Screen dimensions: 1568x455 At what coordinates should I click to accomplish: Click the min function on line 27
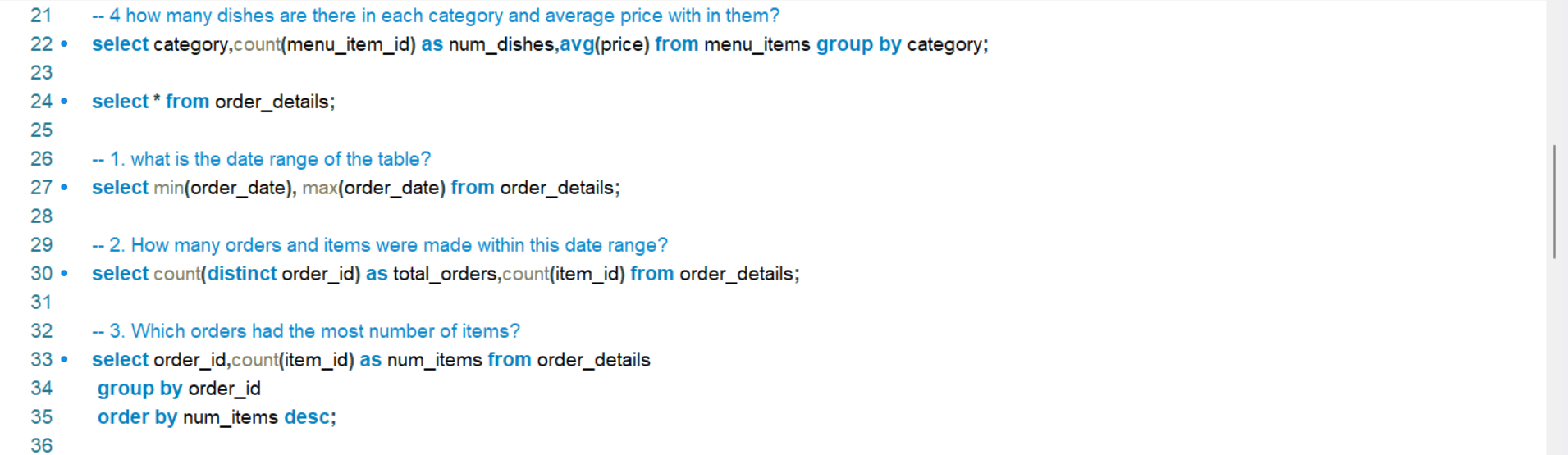[169, 188]
